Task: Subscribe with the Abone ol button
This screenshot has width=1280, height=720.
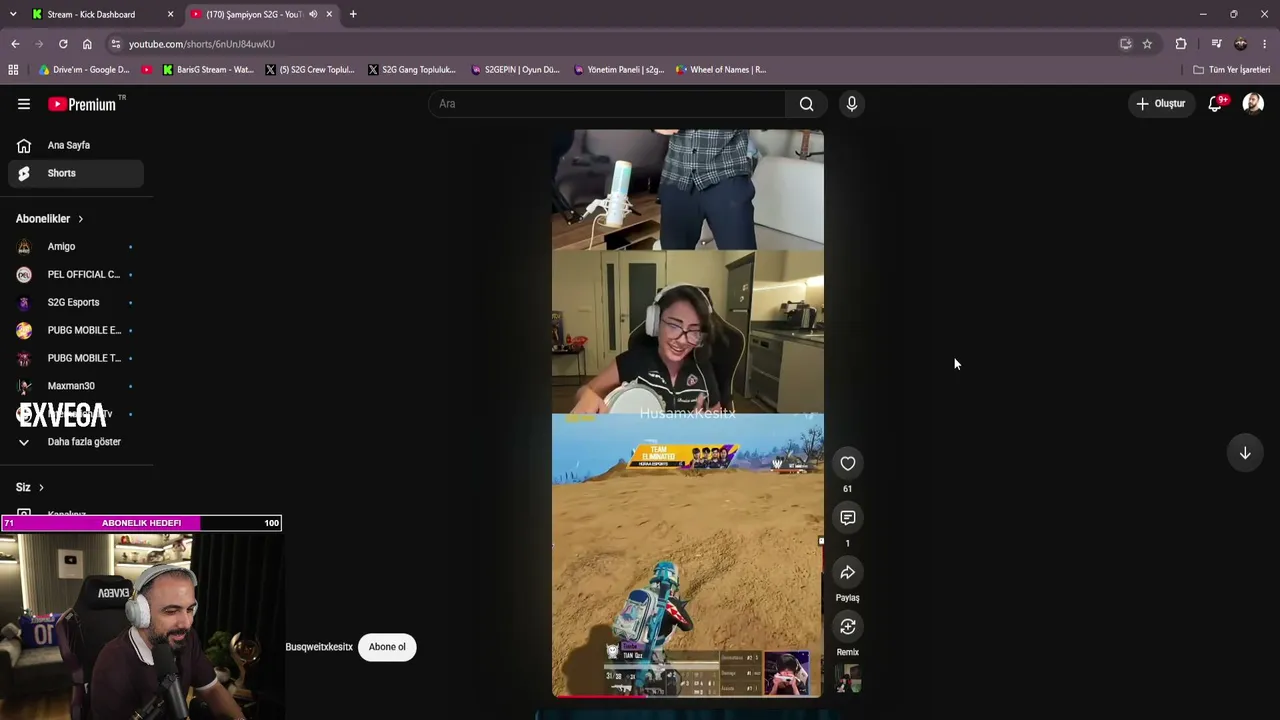Action: tap(387, 647)
